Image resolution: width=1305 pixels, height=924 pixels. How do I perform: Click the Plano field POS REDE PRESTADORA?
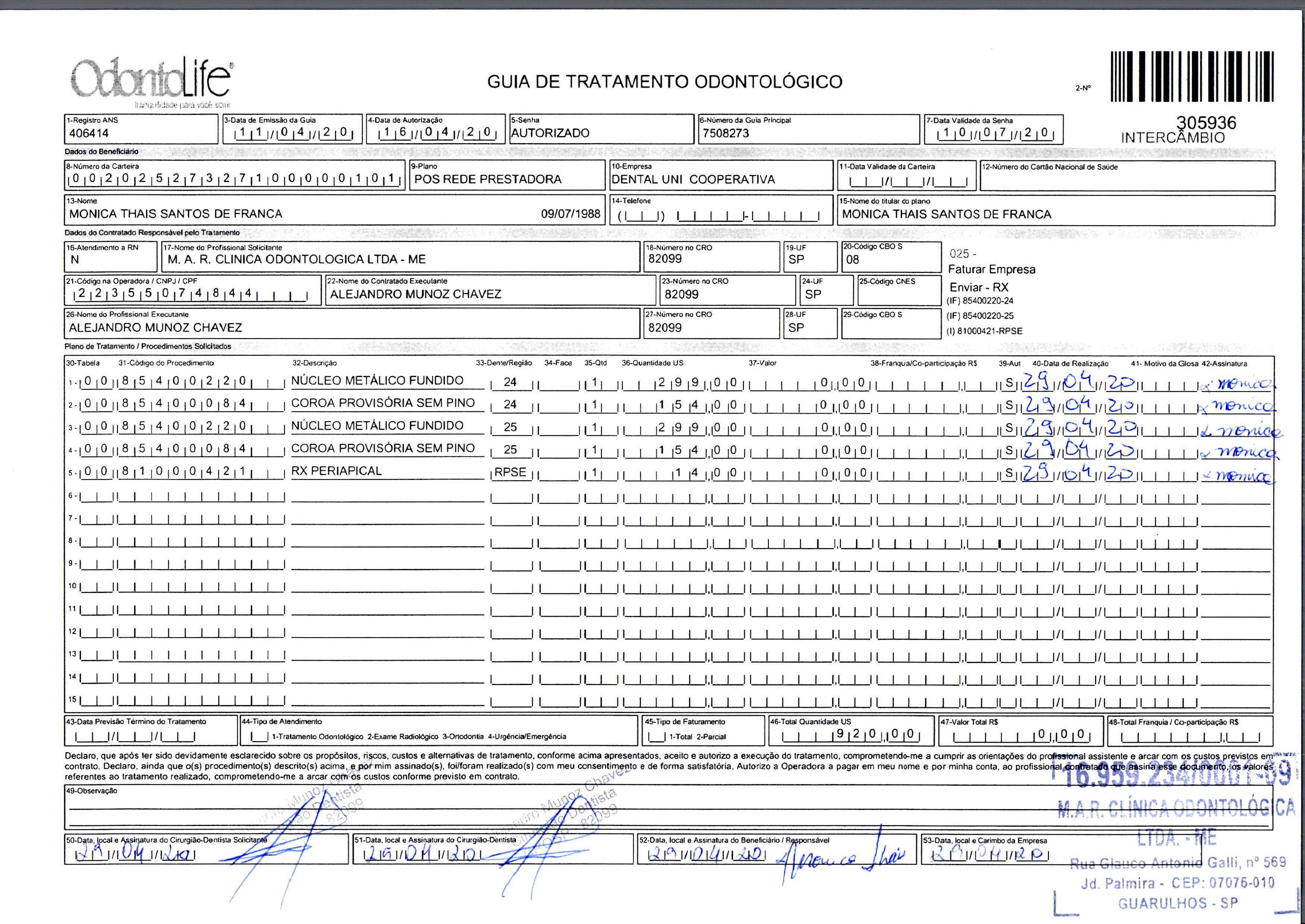(x=488, y=179)
